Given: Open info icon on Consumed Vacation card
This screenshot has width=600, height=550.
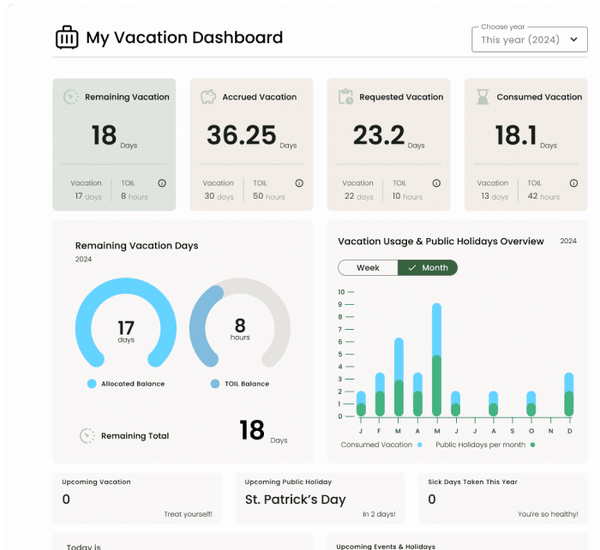Looking at the screenshot, I should pos(574,183).
